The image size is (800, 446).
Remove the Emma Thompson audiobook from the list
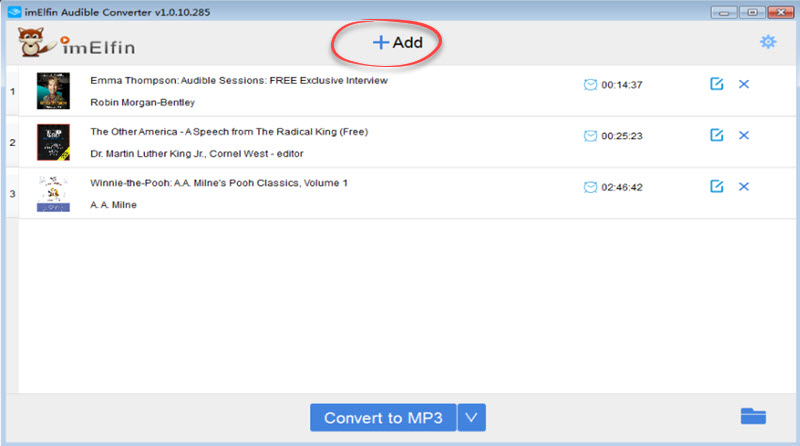tap(744, 84)
